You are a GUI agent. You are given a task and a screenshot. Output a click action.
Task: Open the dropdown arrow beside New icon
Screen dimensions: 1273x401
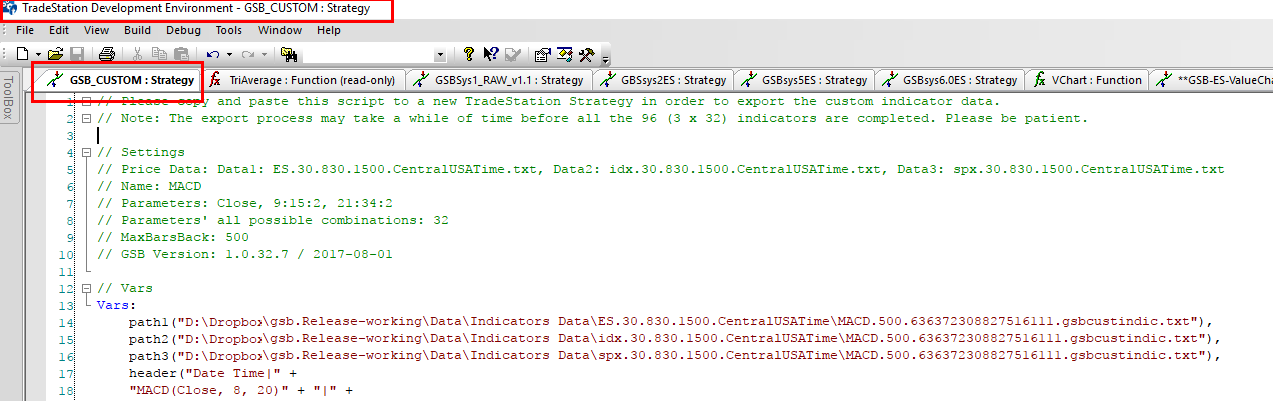coord(38,54)
